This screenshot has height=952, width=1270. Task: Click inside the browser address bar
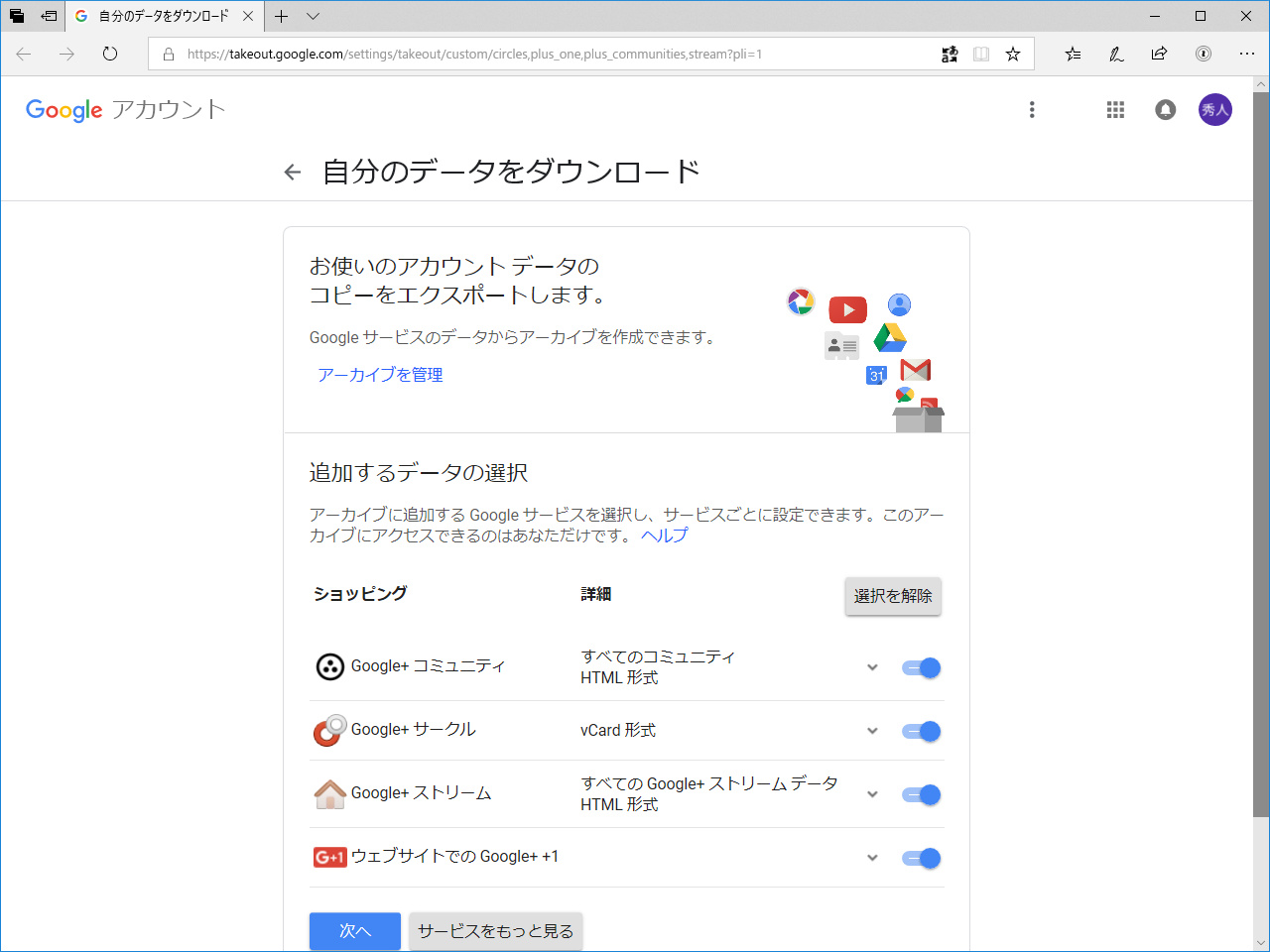click(x=496, y=55)
